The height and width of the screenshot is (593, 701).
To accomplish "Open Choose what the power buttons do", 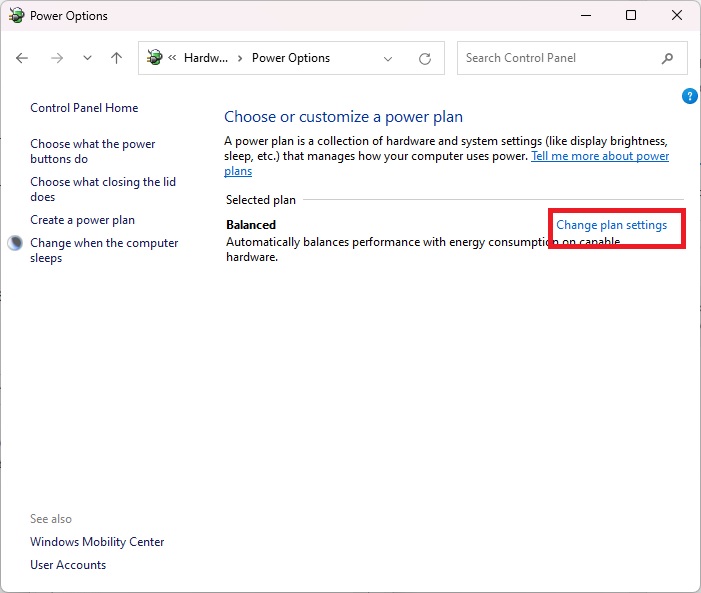I will (93, 151).
